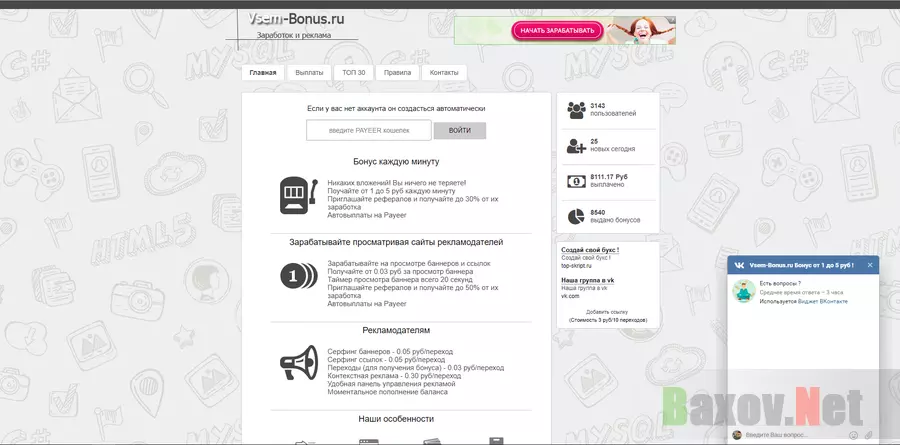900x445 pixels.
Task: Click the paperclip attachment icon in chat widget
Action: pyautogui.click(x=869, y=435)
